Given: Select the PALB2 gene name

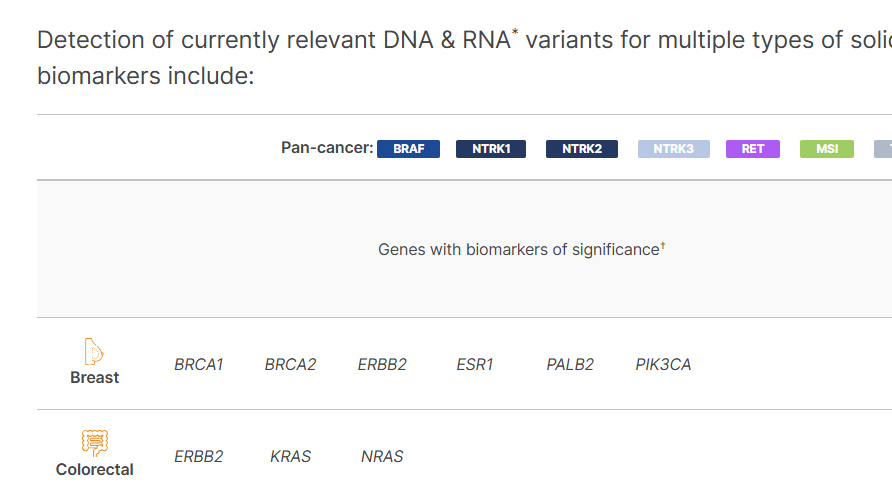Looking at the screenshot, I should [570, 365].
